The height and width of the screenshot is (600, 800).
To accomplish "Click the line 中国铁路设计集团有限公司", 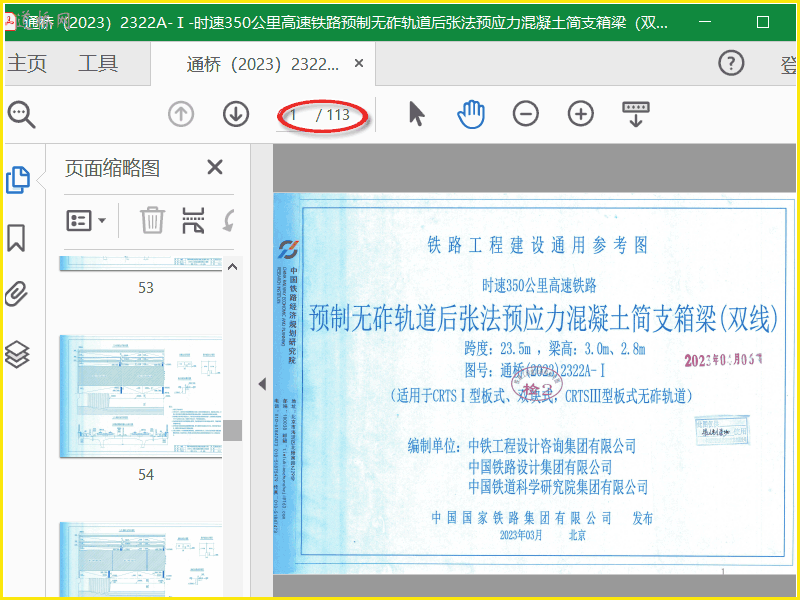I will click(x=540, y=467).
